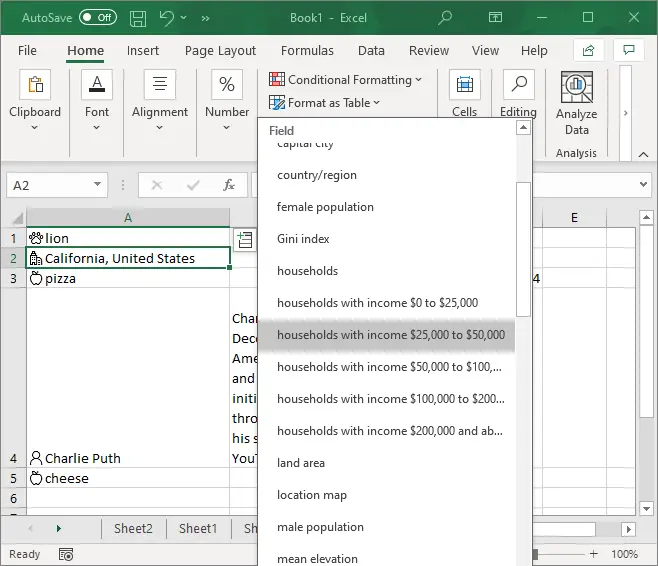Viewport: 658px width, 566px height.
Task: Click the Analyze Data button
Action: pos(577,103)
